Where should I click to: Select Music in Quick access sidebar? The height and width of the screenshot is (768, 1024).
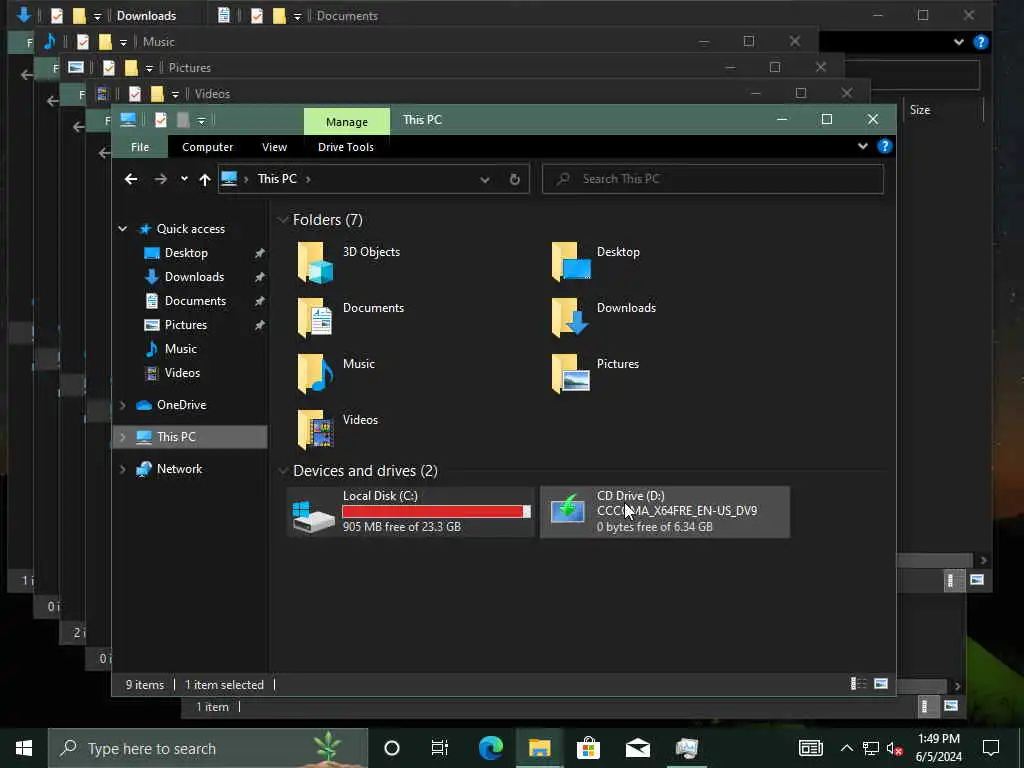(180, 349)
